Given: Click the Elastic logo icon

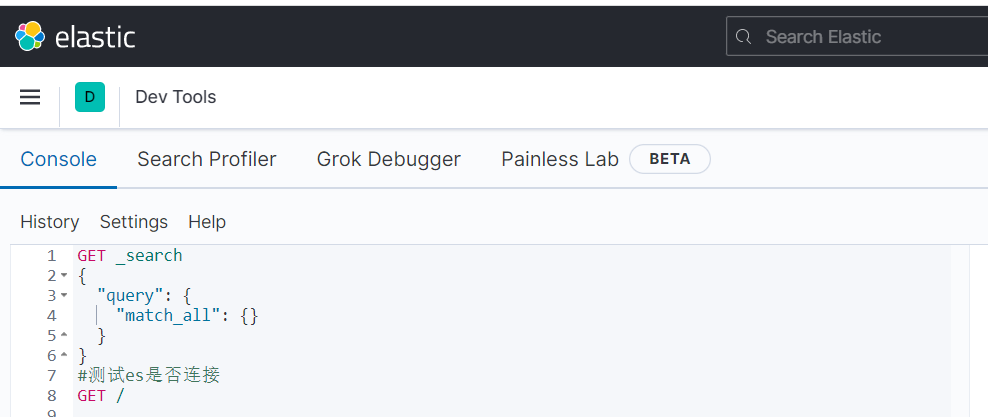Looking at the screenshot, I should [30, 37].
